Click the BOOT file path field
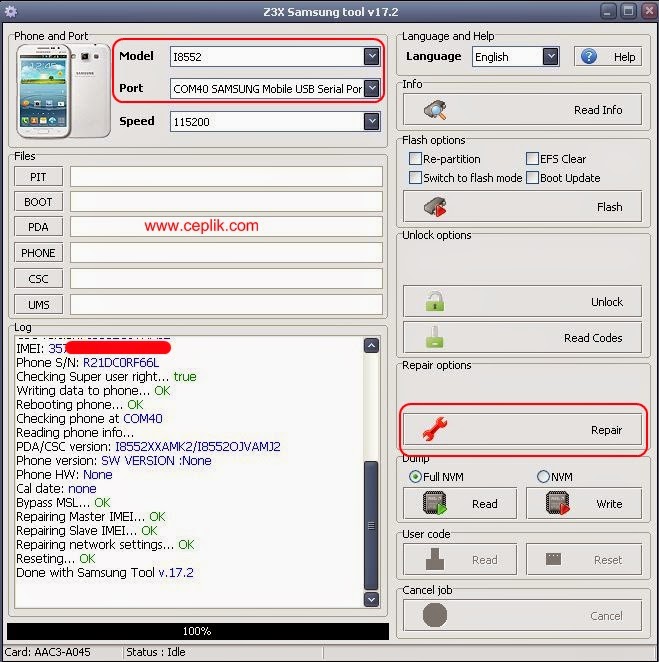 coord(226,202)
